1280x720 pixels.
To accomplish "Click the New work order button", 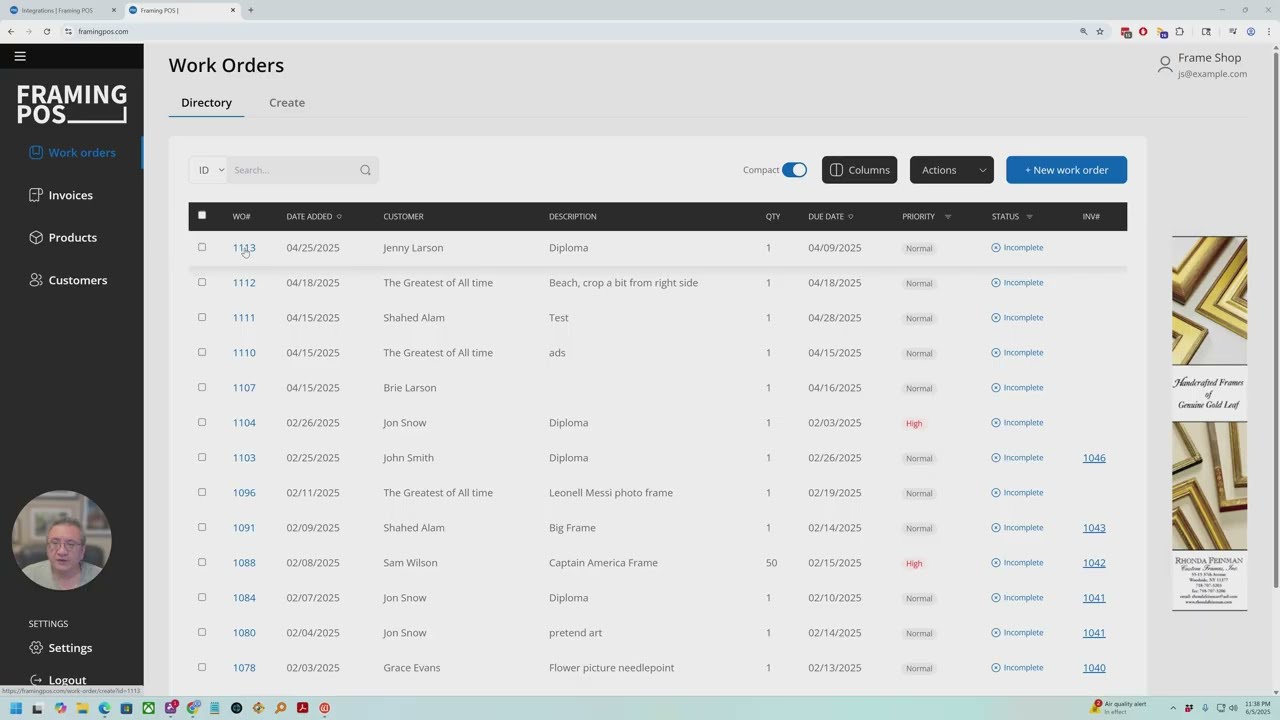I will click(x=1066, y=170).
